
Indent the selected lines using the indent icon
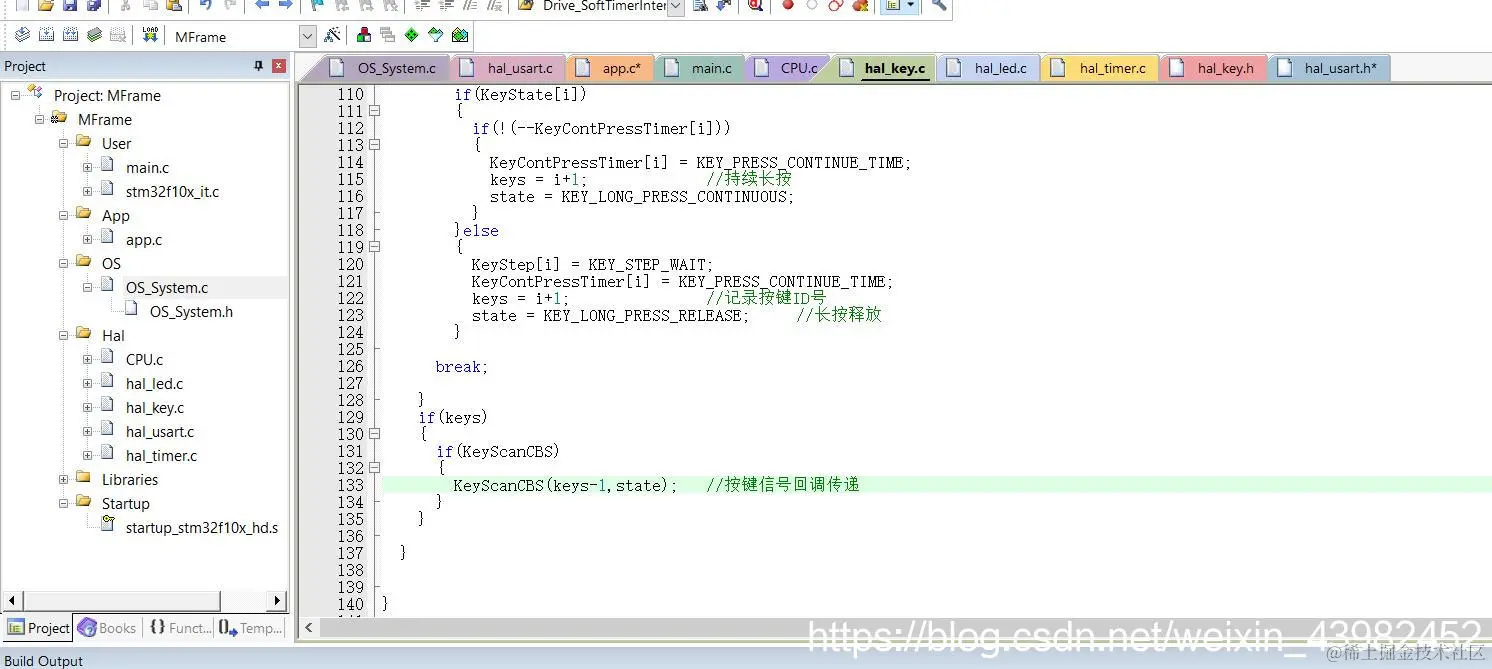click(422, 5)
